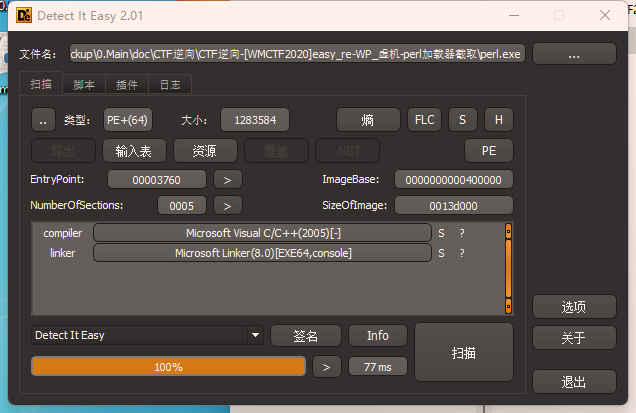Switch to the 脚本 tab
The width and height of the screenshot is (636, 413).
click(x=84, y=84)
